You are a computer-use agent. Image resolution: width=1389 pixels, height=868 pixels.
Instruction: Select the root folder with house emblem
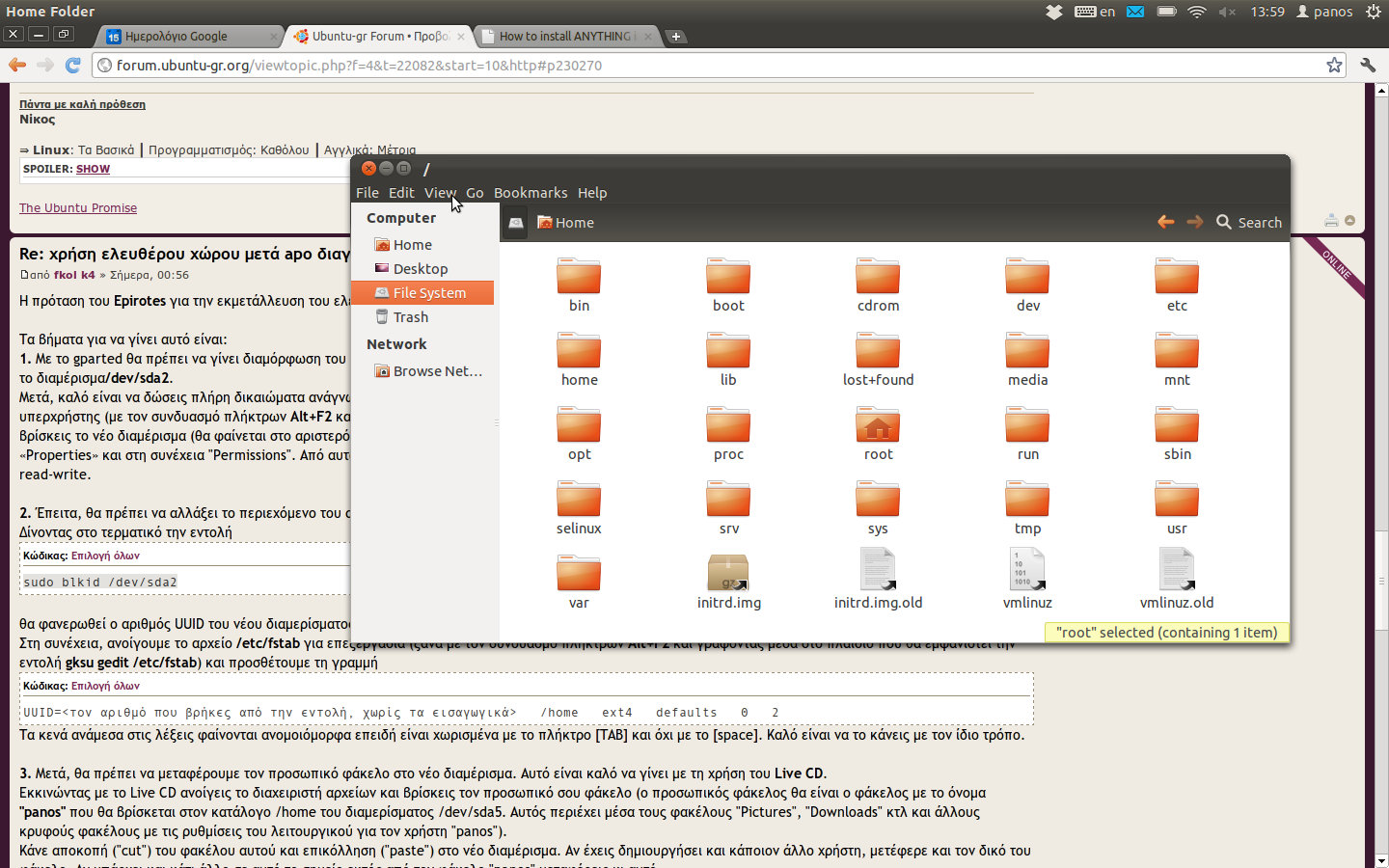878,425
